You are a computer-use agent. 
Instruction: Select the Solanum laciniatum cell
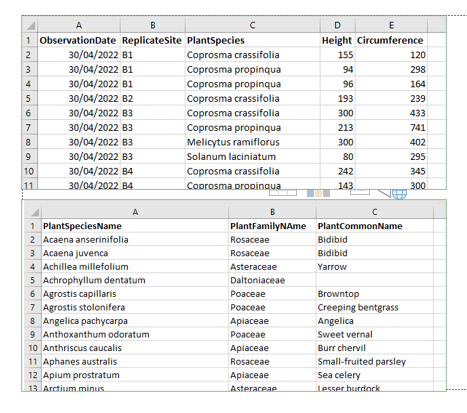pos(252,157)
